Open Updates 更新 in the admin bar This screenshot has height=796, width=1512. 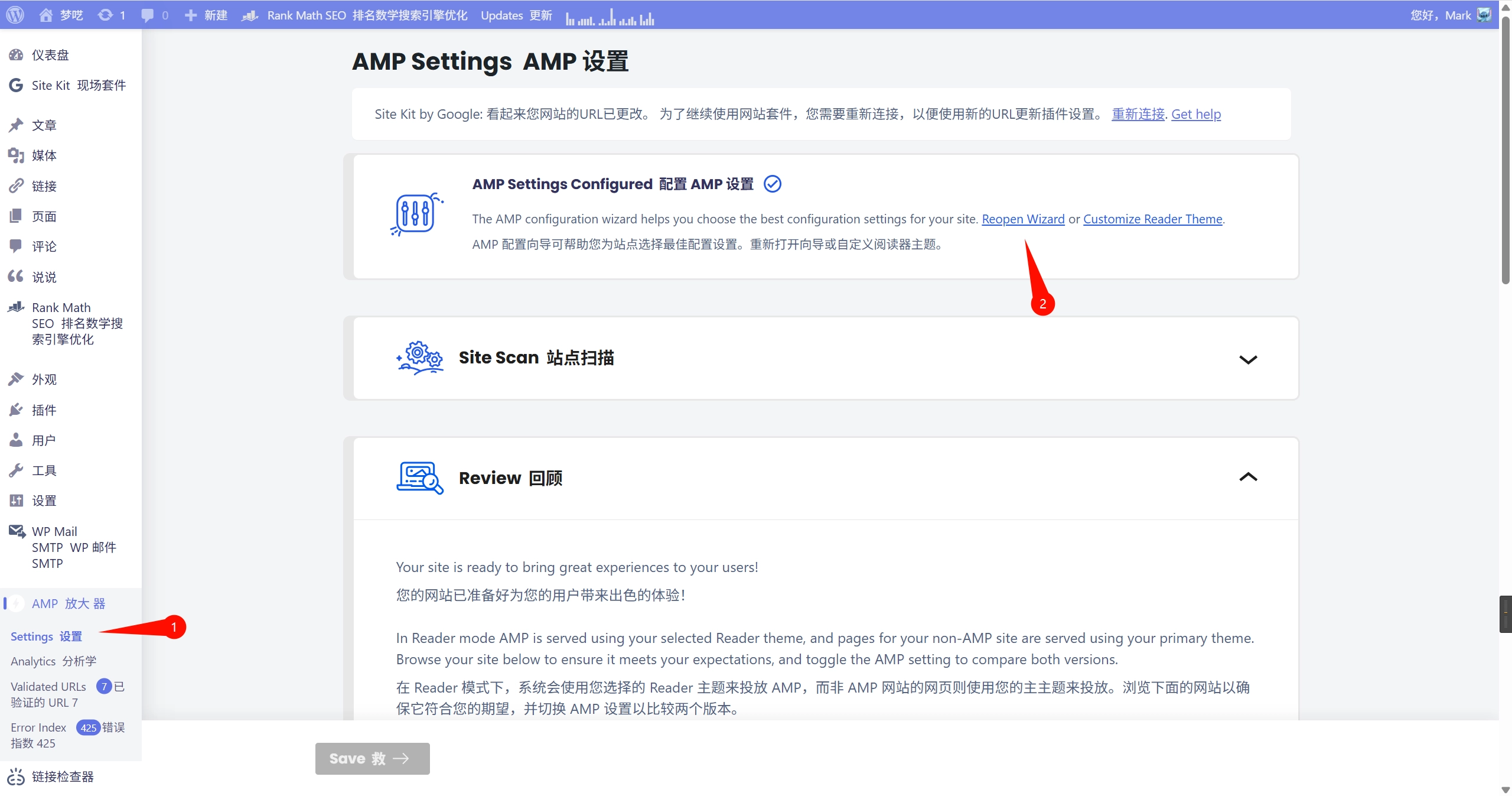pos(516,15)
